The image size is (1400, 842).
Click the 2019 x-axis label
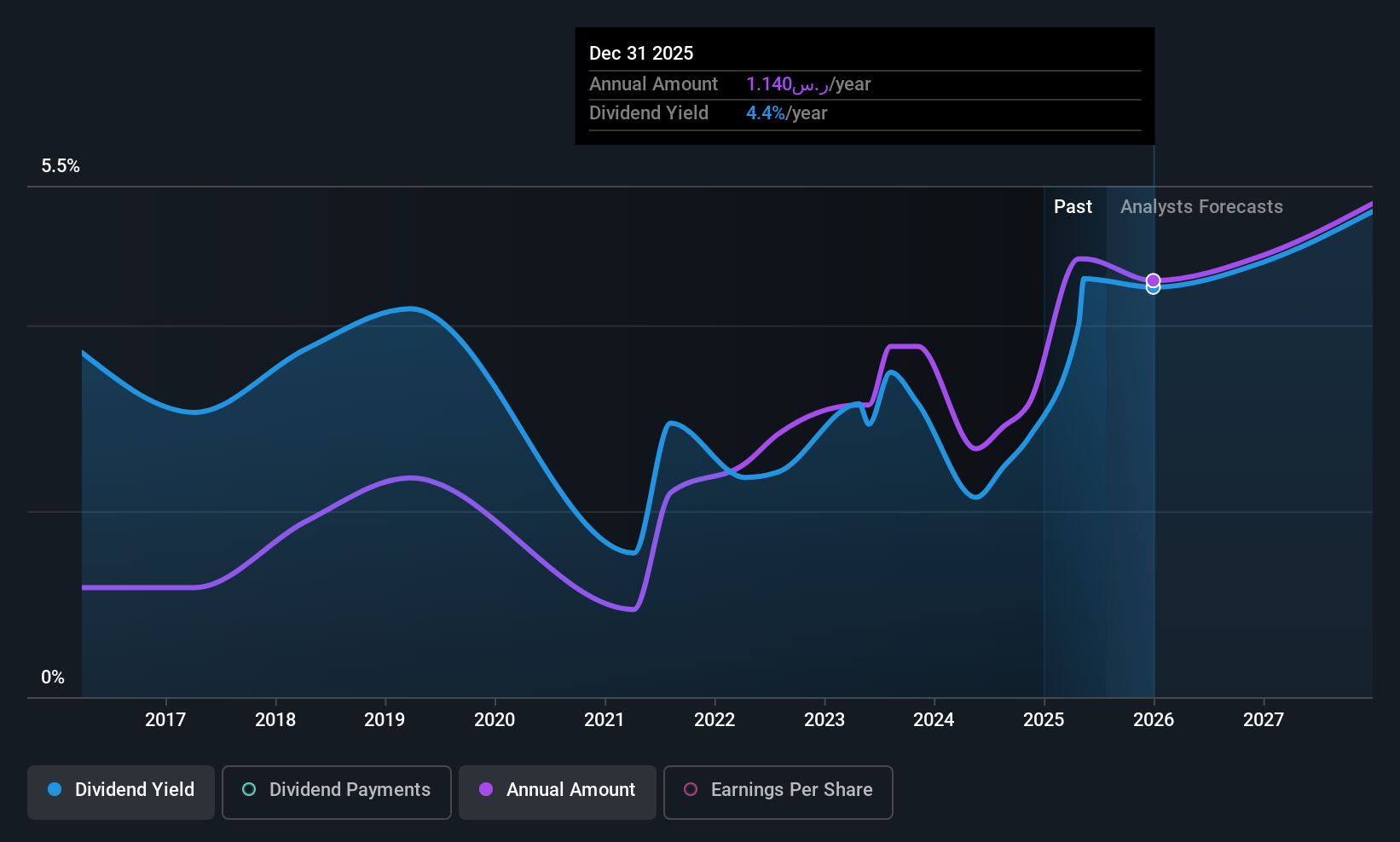pyautogui.click(x=385, y=720)
